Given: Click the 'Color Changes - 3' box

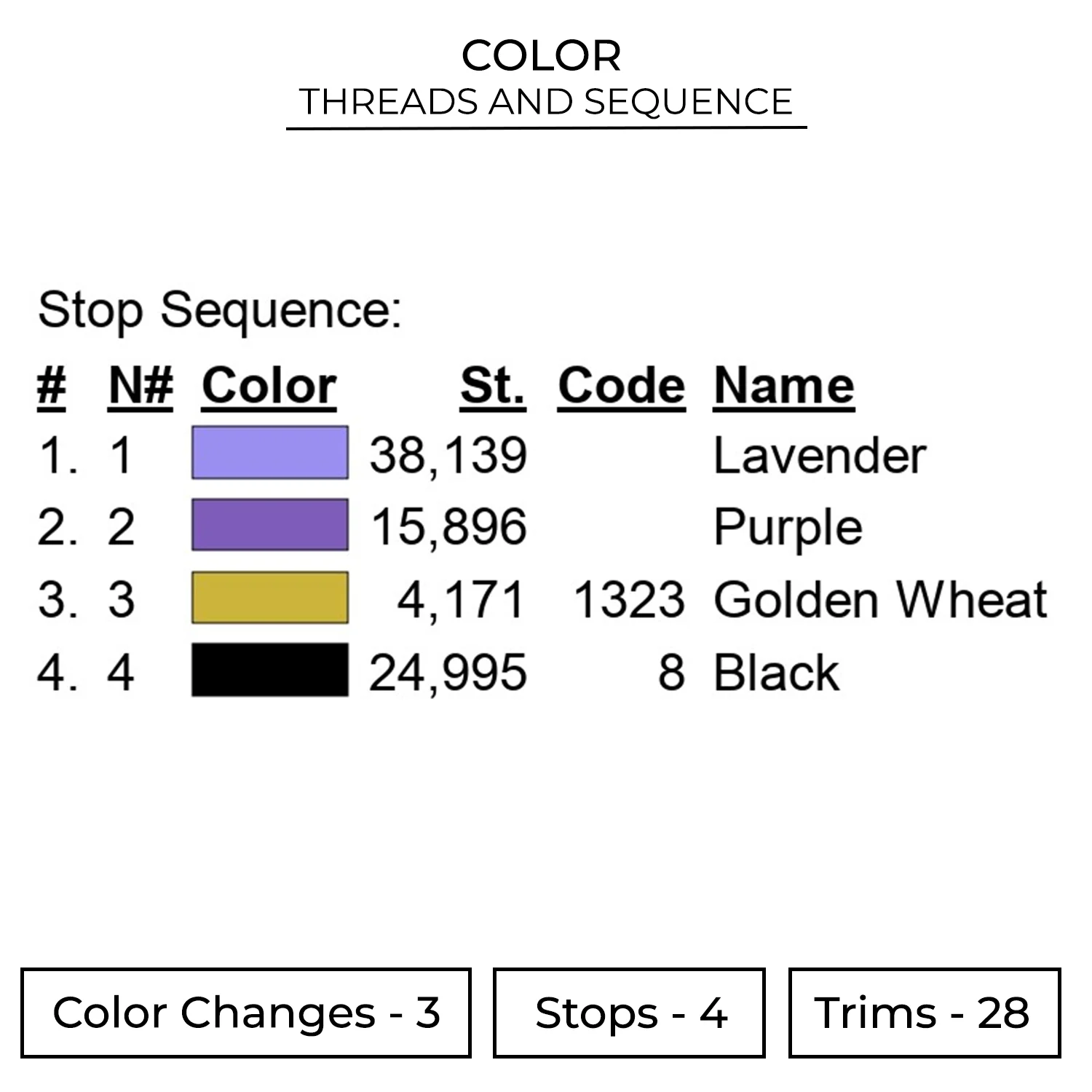Looking at the screenshot, I should 246,1013.
